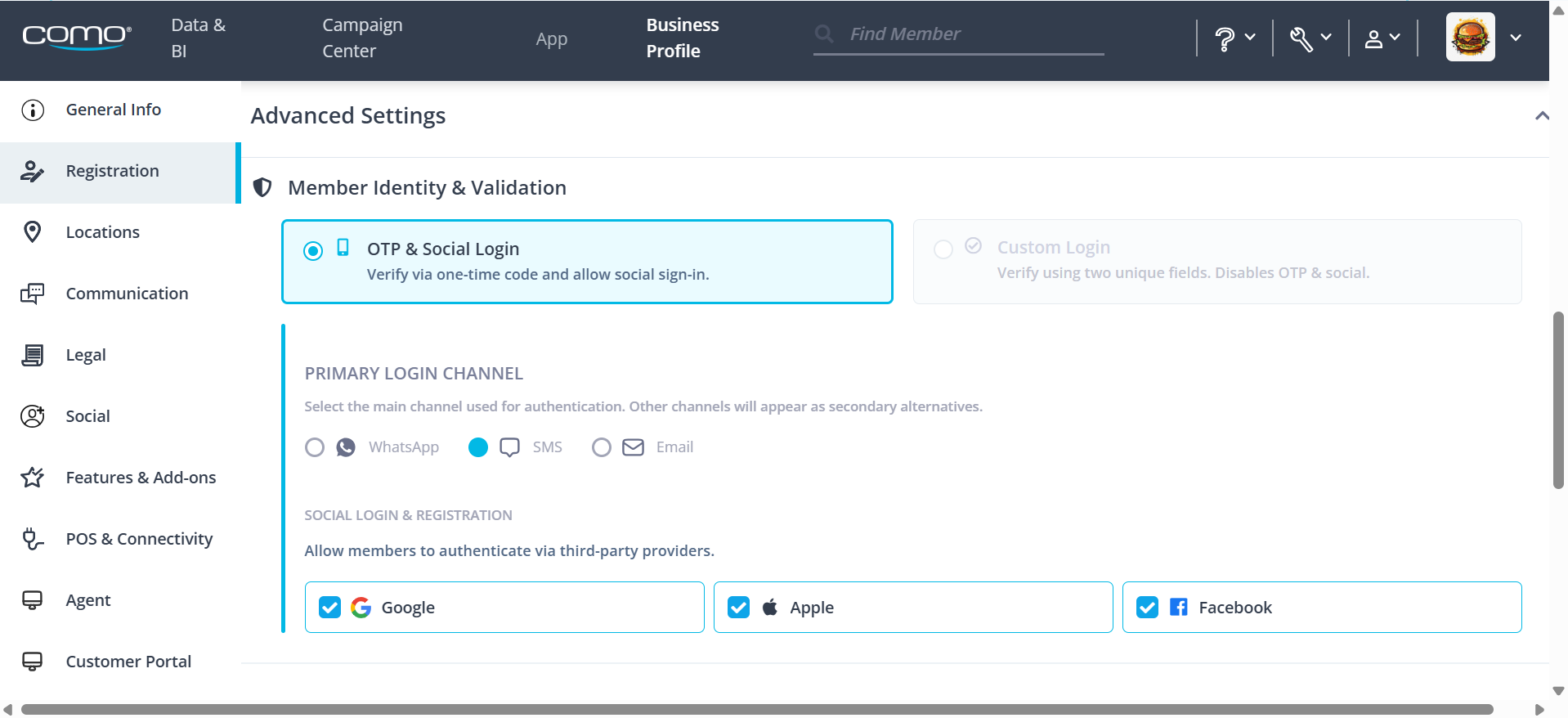Click the Customer Portal monitor icon
The height and width of the screenshot is (718, 1568).
33,662
